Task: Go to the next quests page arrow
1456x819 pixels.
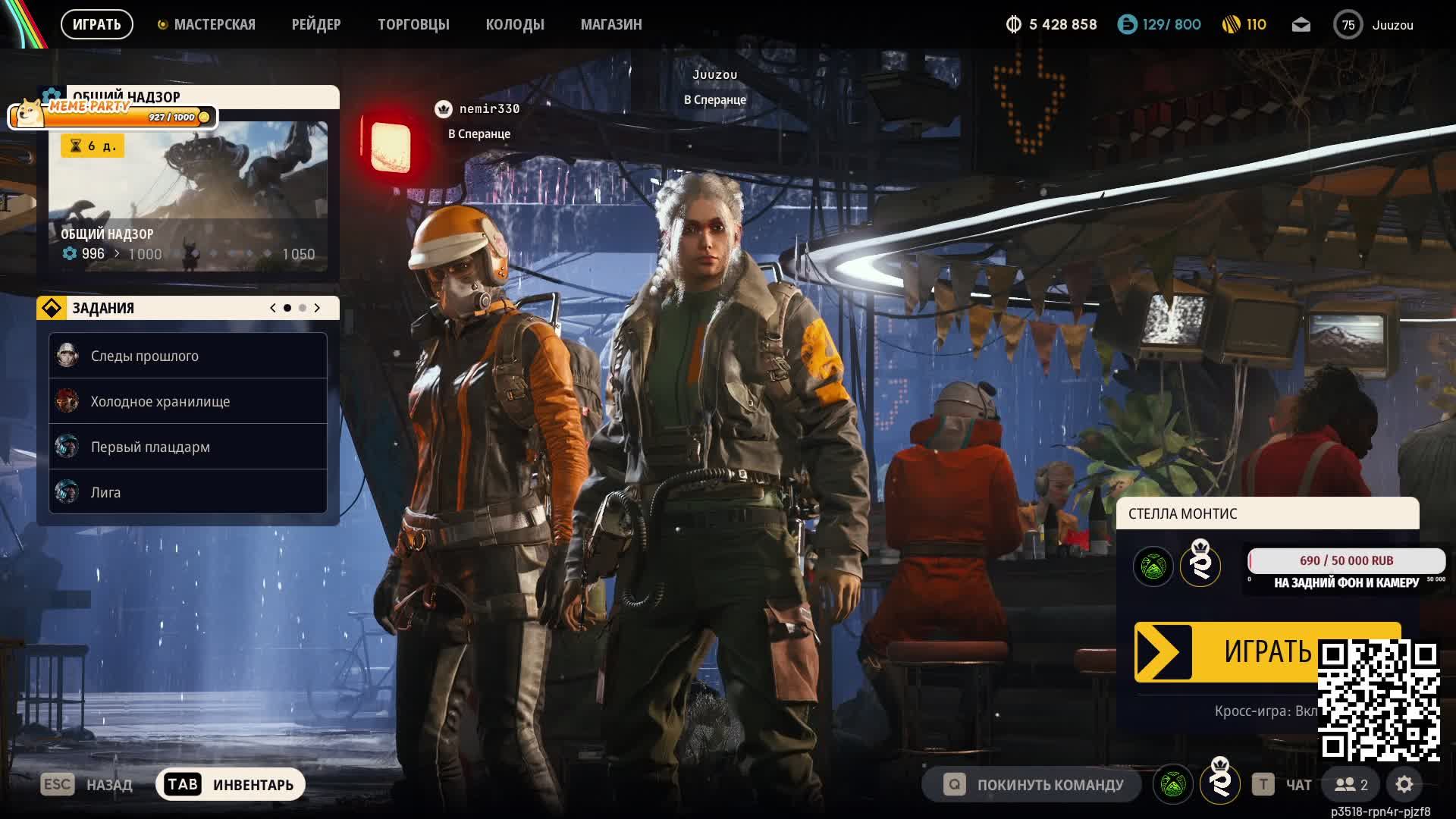Action: click(x=317, y=308)
